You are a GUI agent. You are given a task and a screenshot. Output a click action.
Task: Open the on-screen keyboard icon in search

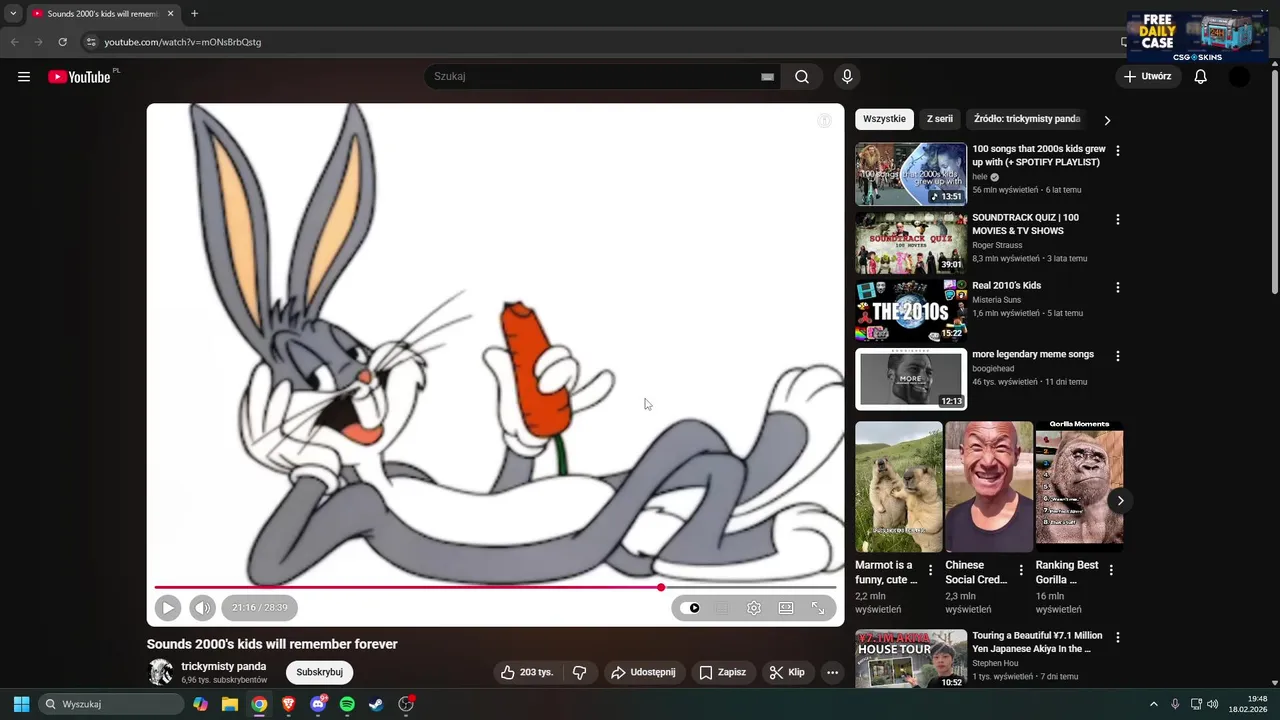(x=767, y=77)
